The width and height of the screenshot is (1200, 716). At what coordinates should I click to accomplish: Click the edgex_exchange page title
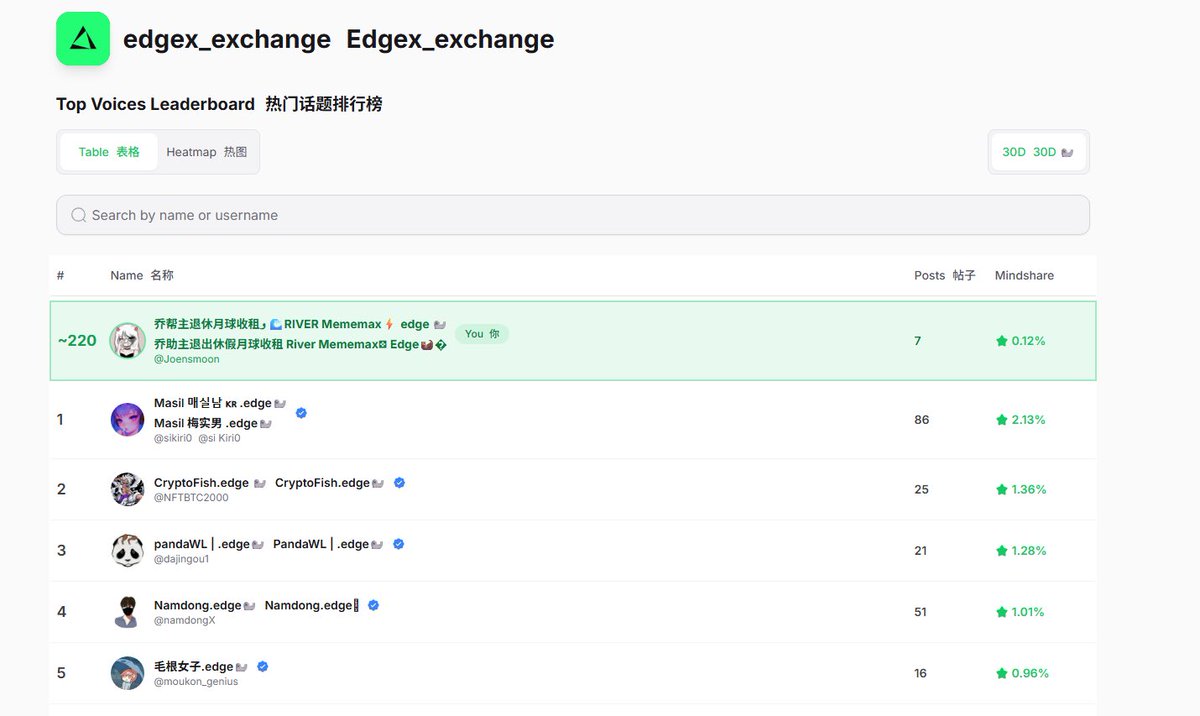(227, 39)
